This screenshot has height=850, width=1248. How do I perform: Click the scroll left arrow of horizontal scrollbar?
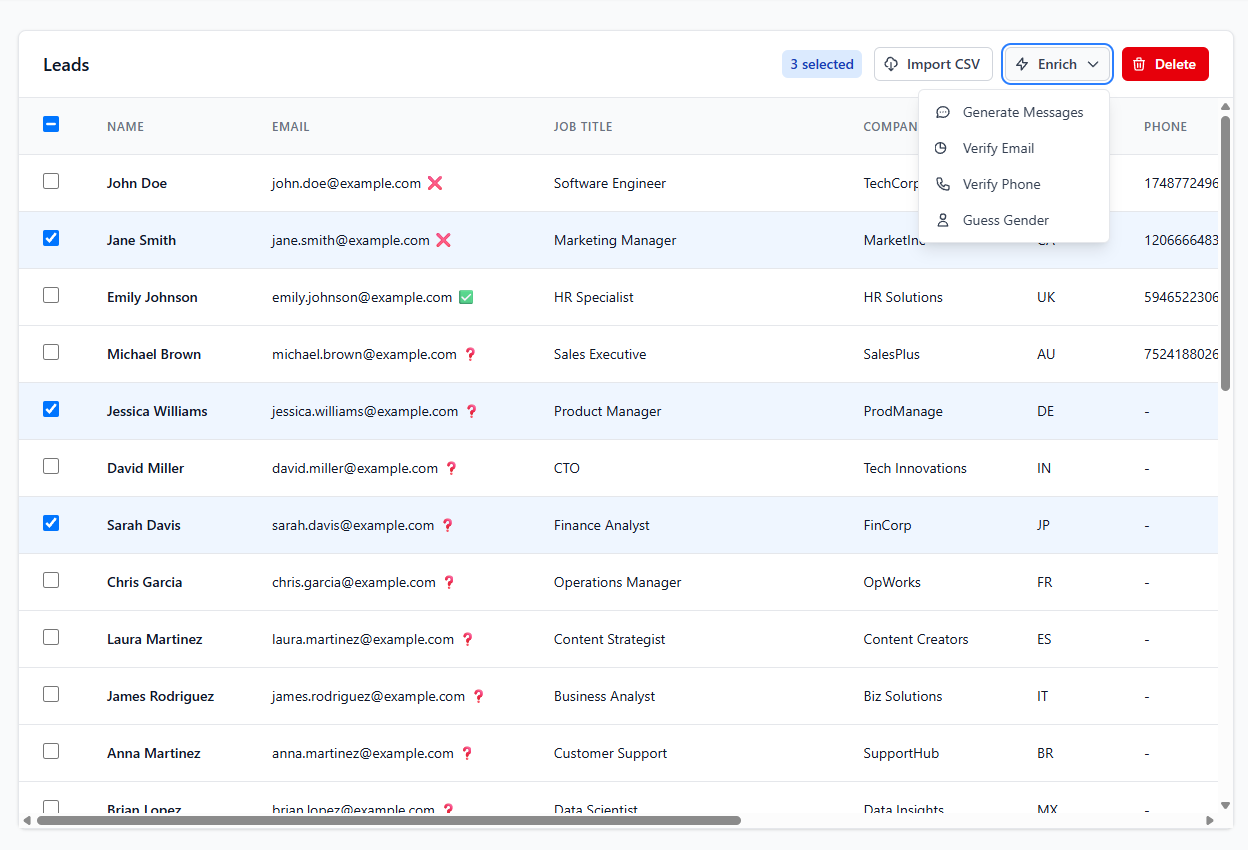pyautogui.click(x=27, y=820)
